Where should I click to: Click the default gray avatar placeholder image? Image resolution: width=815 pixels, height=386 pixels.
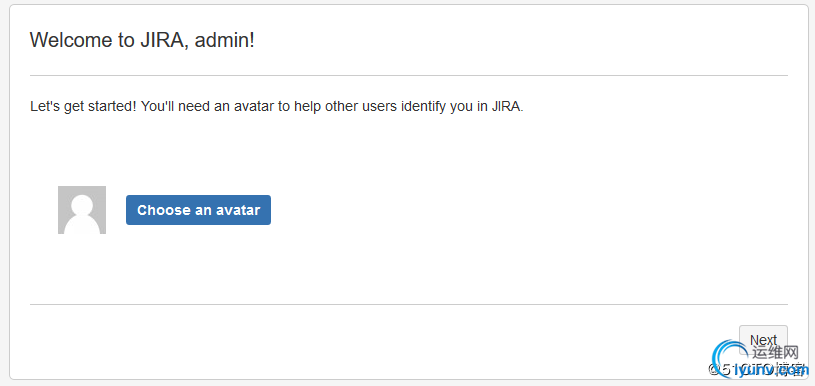(82, 210)
